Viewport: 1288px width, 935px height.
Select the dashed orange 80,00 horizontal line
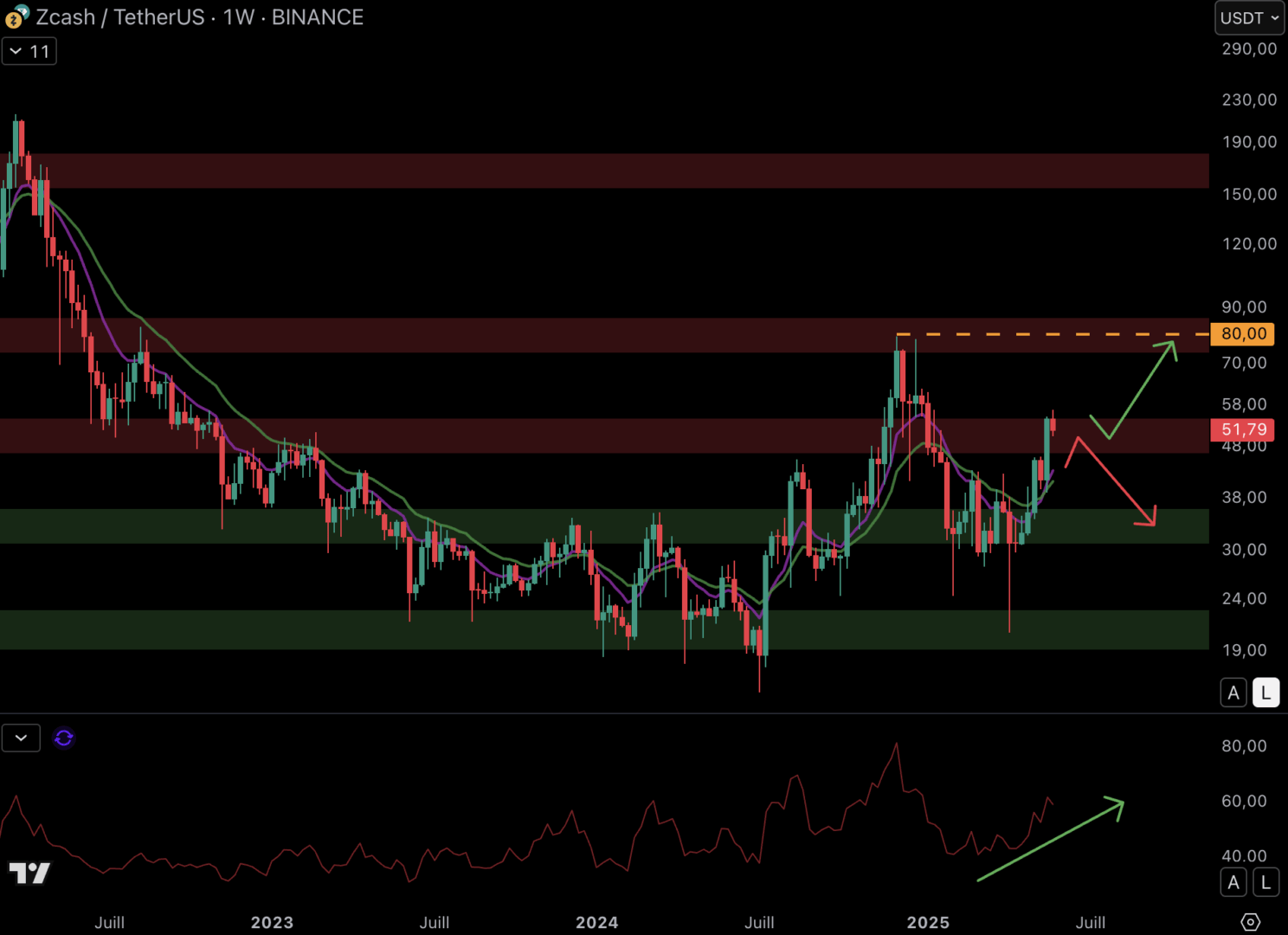[1052, 334]
